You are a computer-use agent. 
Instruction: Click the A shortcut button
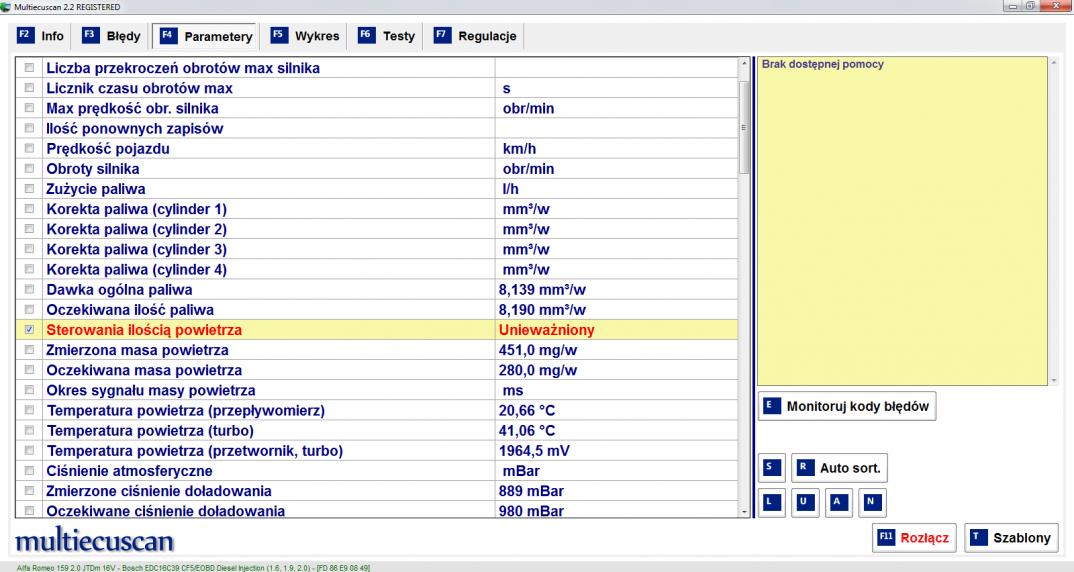838,501
